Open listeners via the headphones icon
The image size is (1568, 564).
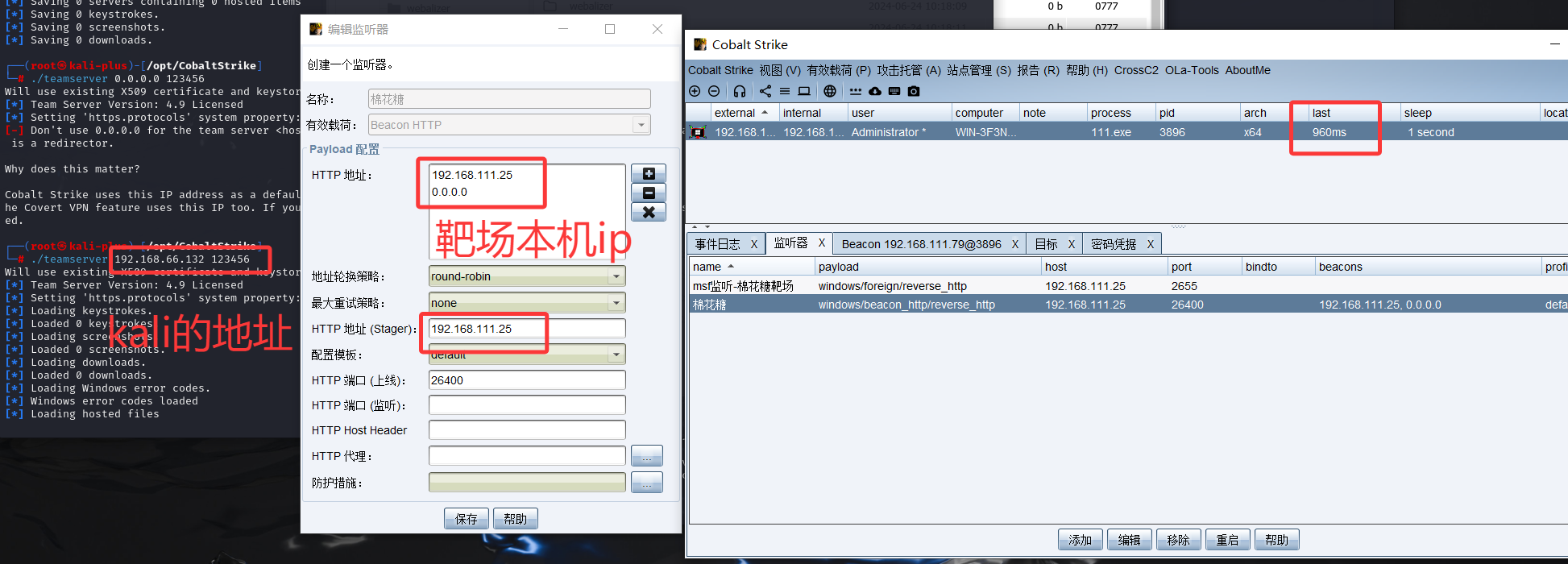tap(739, 91)
